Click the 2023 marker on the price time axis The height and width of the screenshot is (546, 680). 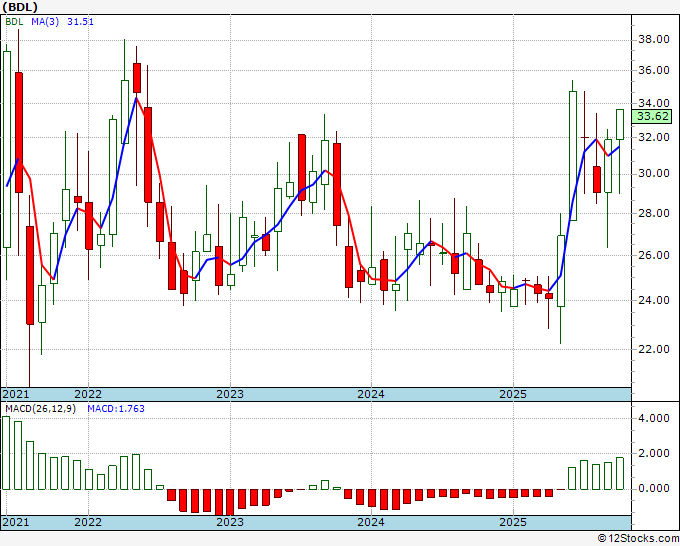(230, 394)
